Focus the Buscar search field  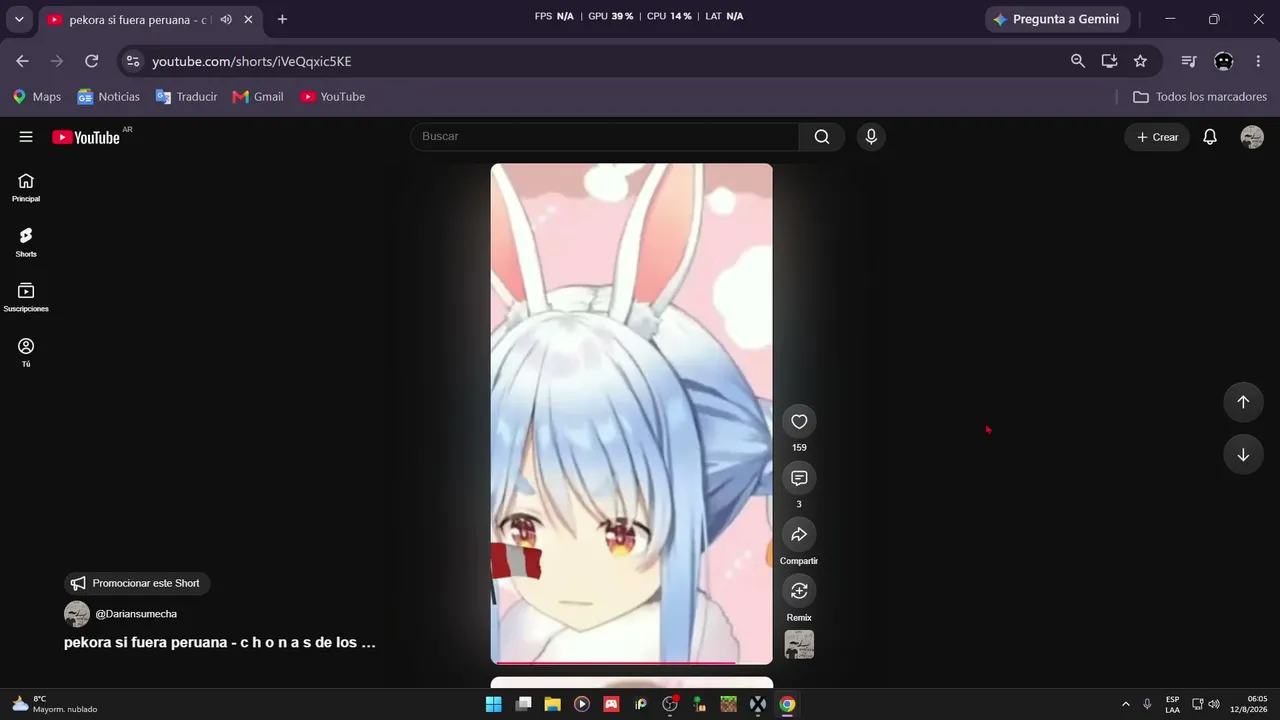[x=605, y=137]
